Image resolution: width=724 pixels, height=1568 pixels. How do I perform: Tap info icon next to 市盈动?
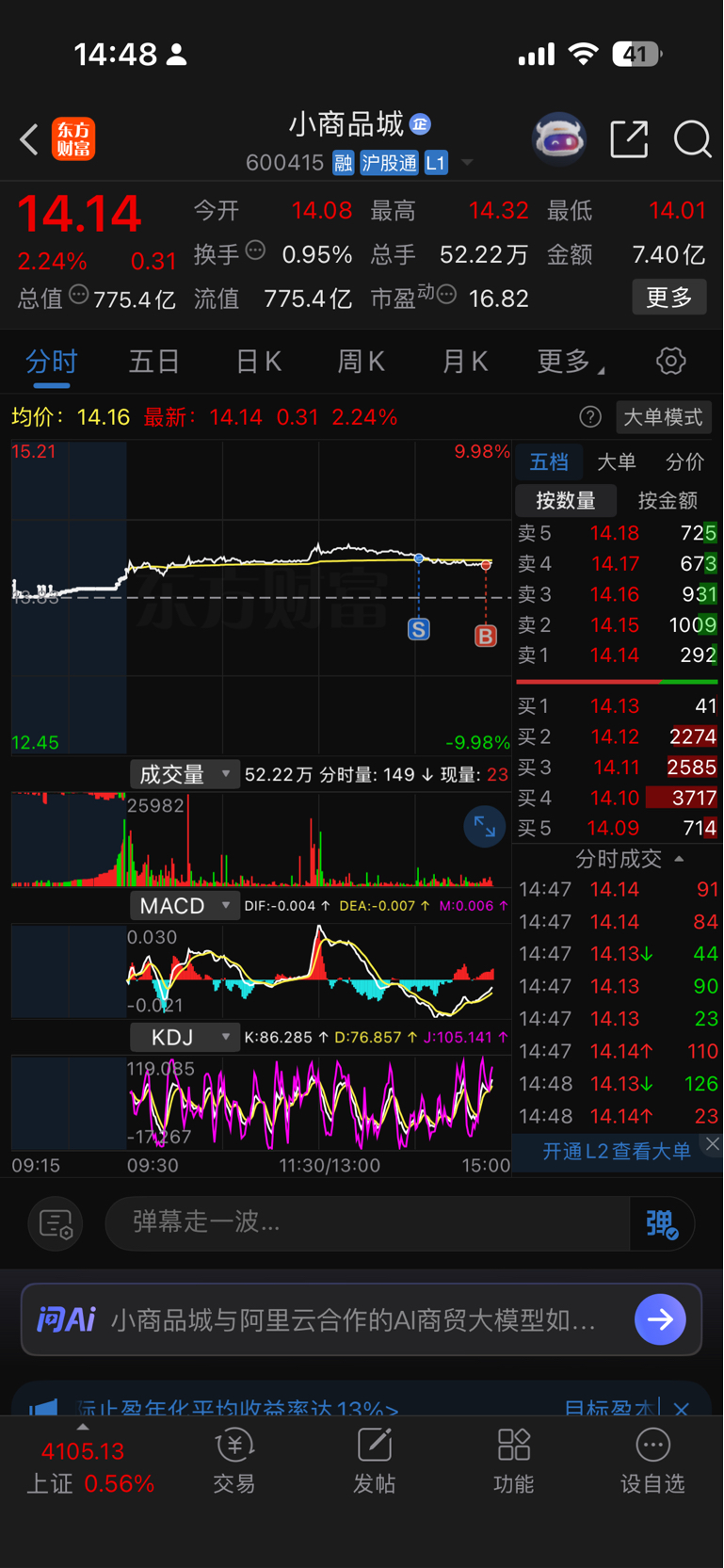(447, 295)
